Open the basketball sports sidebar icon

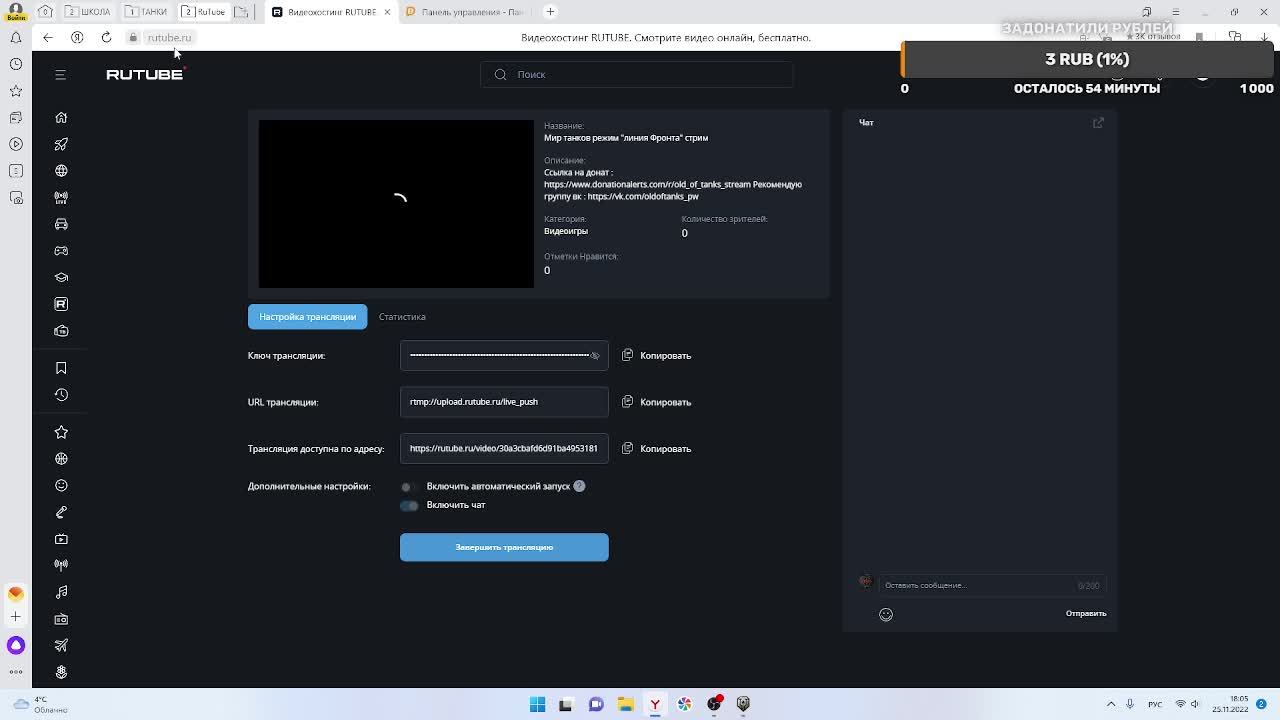point(61,459)
